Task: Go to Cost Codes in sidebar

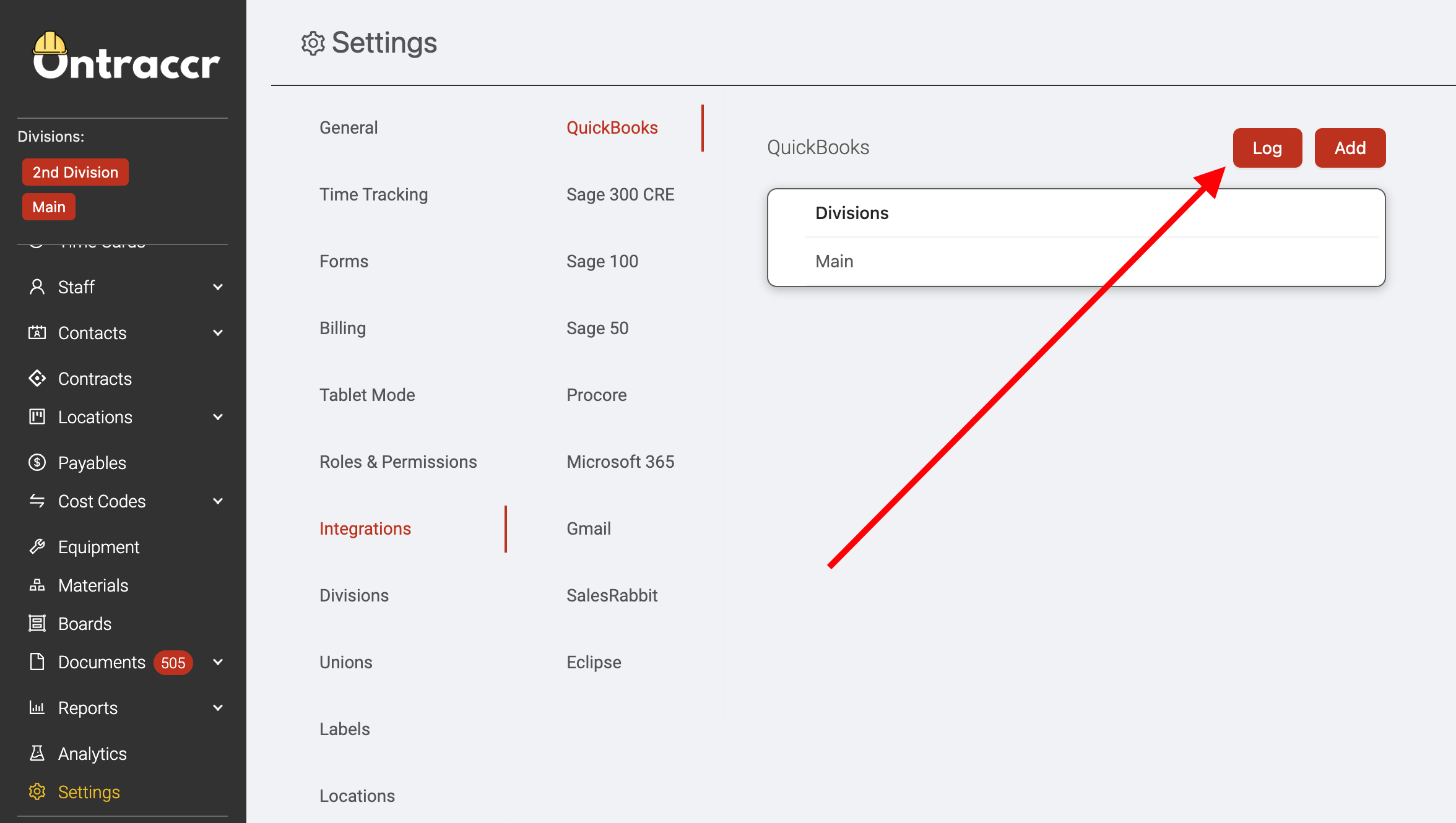Action: [102, 501]
